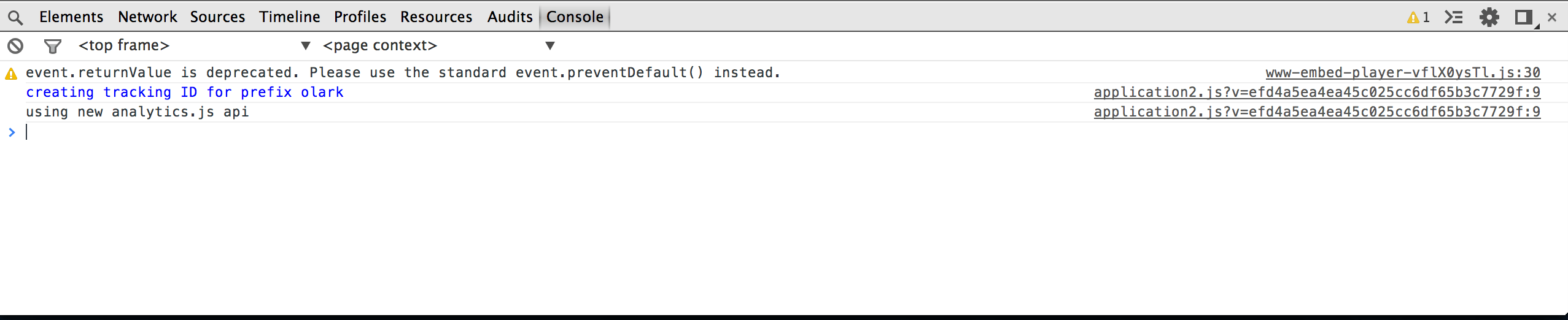Open the Sources tab
This screenshot has width=1568, height=320.
pyautogui.click(x=217, y=17)
